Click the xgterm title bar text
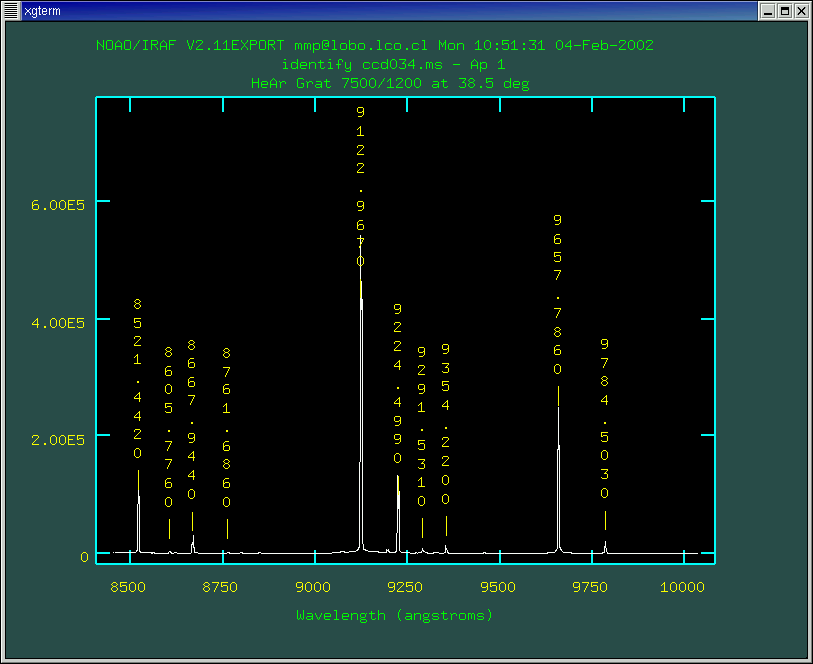 [x=42, y=11]
